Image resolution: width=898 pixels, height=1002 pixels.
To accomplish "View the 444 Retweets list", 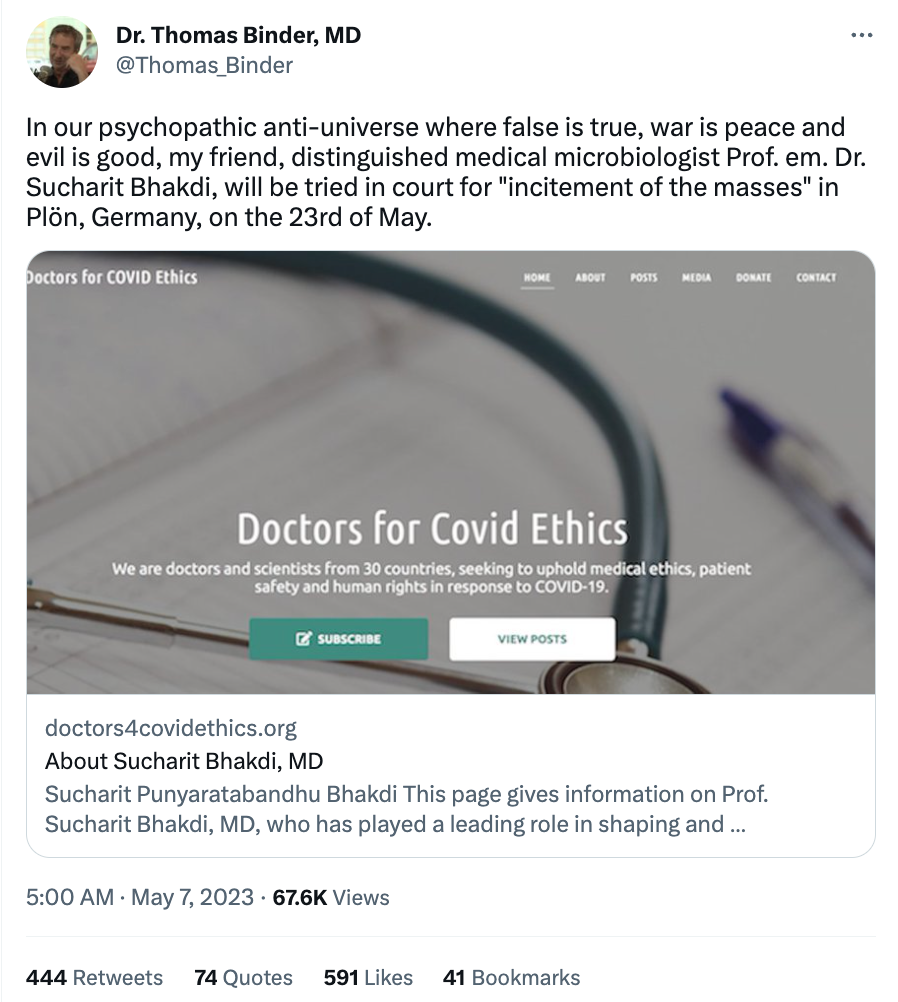I will [94, 977].
